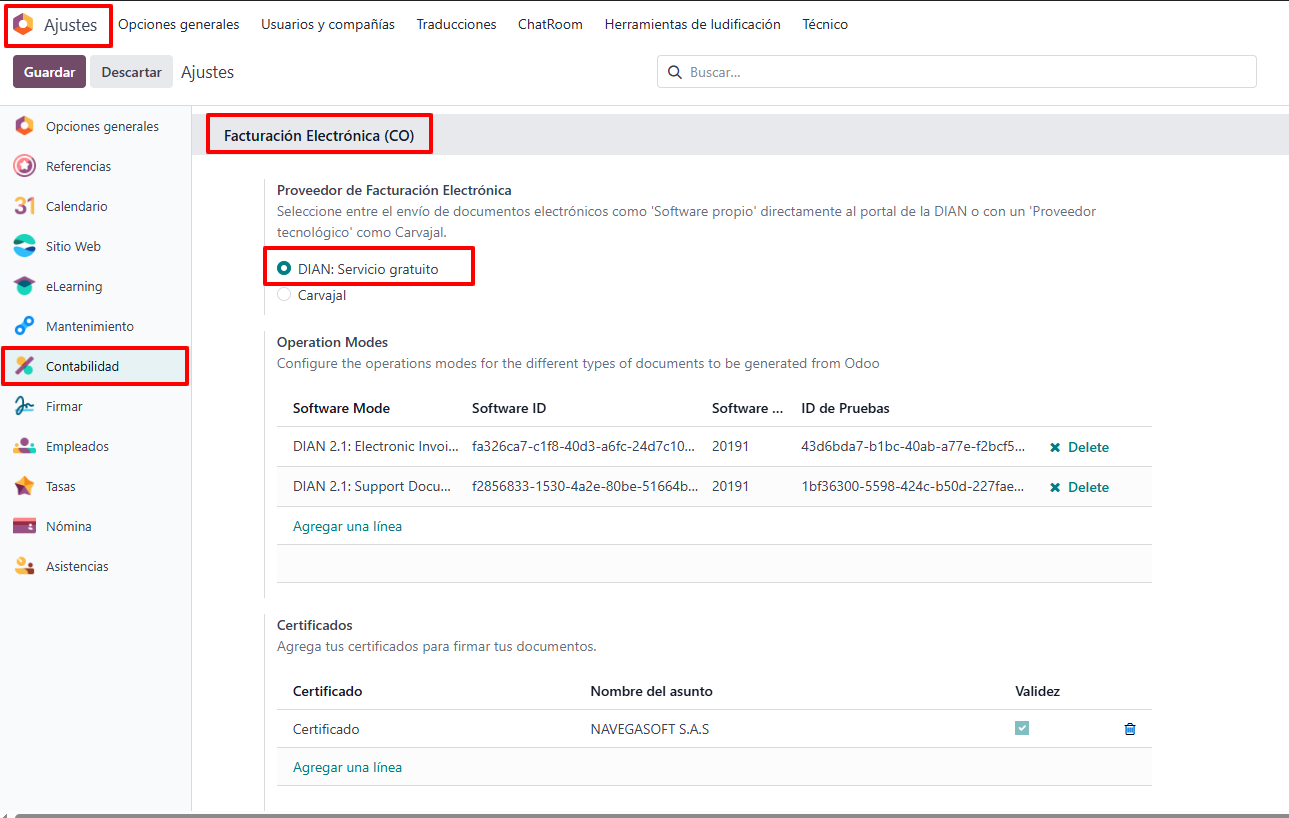Screen dimensions: 1289x818
Task: Click the DIAN 2.1: Electronic Invoice cell
Action: pyautogui.click(x=375, y=447)
